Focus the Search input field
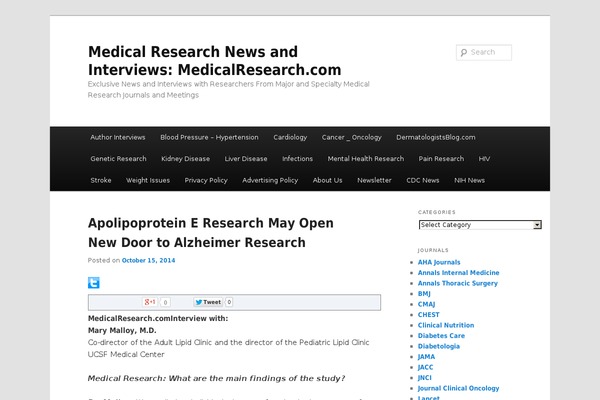The width and height of the screenshot is (600, 400). 484,52
